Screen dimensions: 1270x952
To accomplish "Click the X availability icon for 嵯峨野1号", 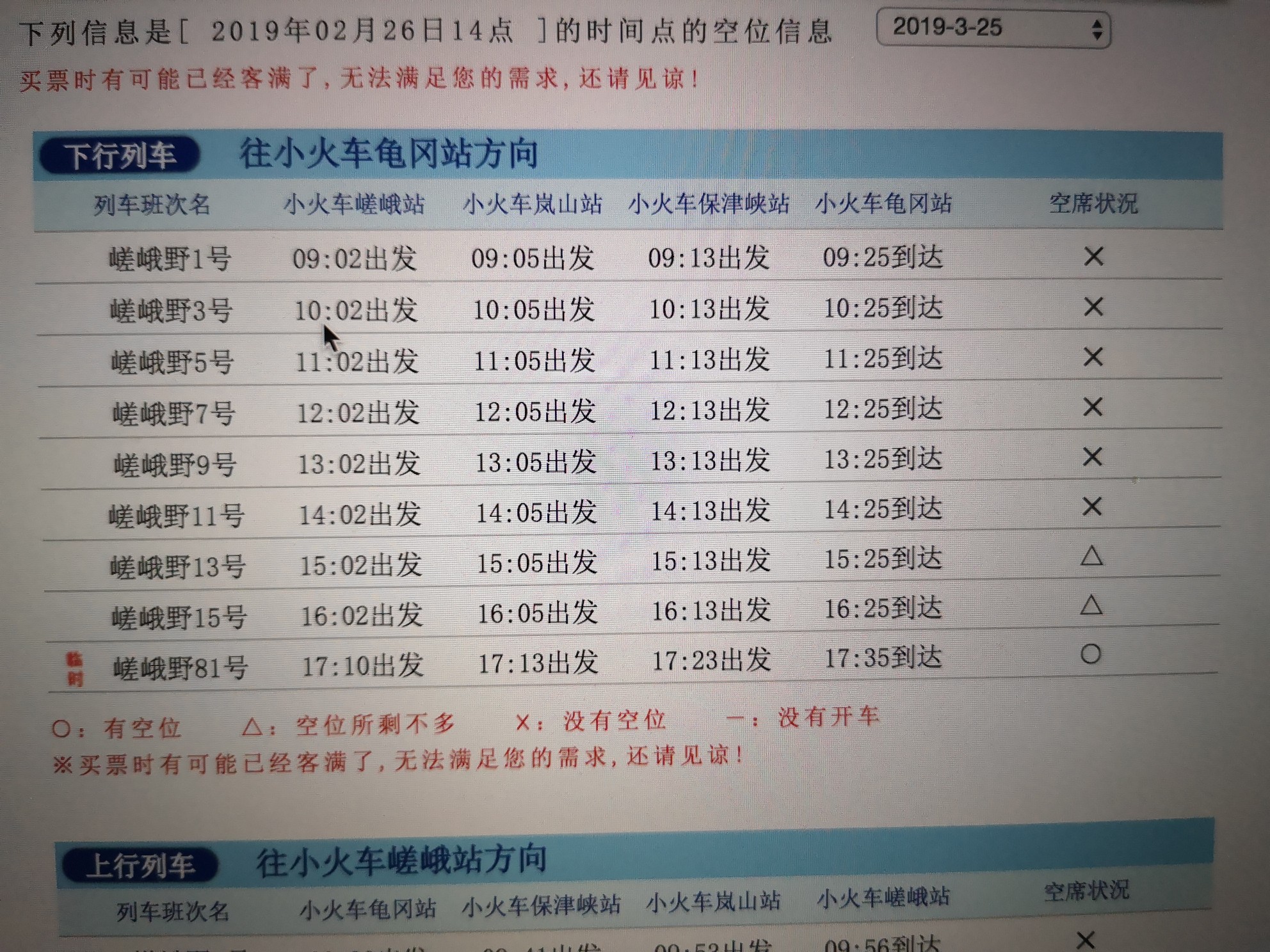I will [1093, 257].
